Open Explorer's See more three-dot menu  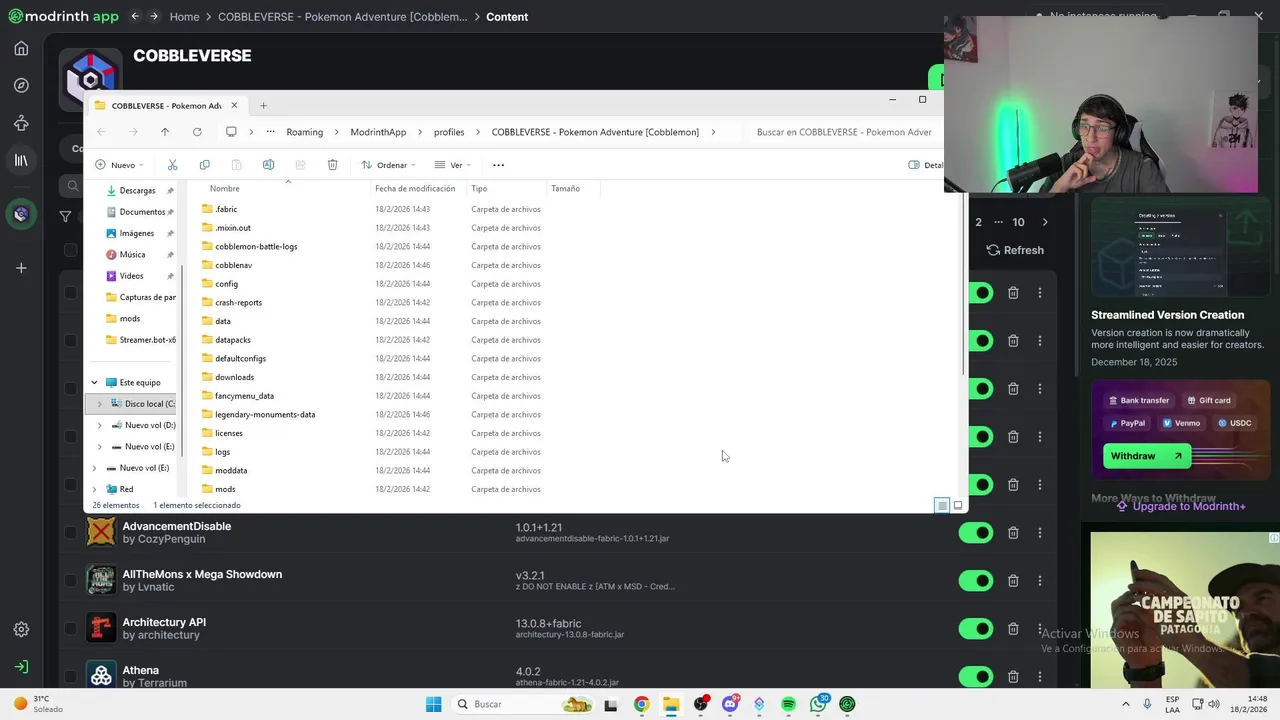[x=498, y=165]
